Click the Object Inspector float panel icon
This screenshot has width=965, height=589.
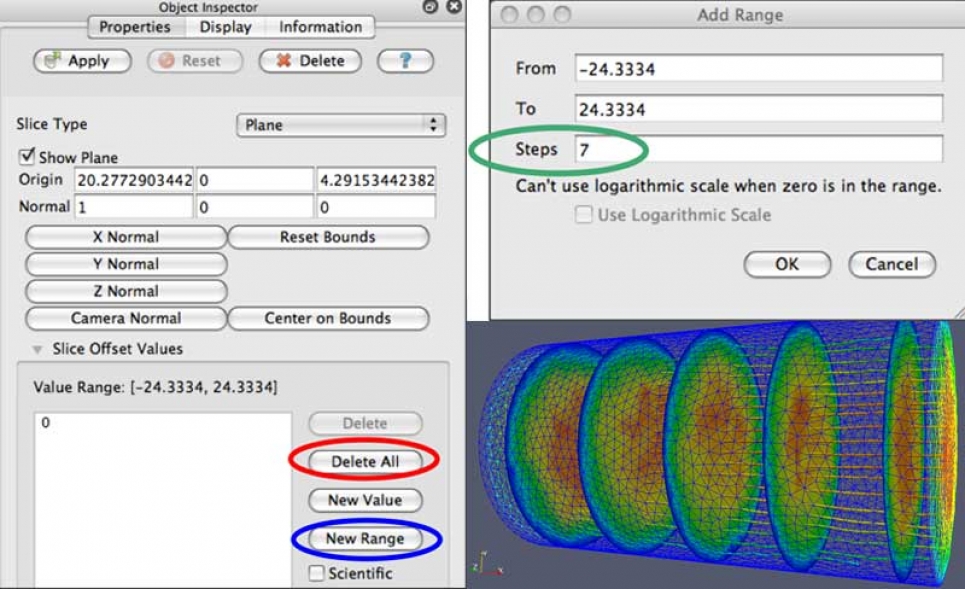pos(431,7)
